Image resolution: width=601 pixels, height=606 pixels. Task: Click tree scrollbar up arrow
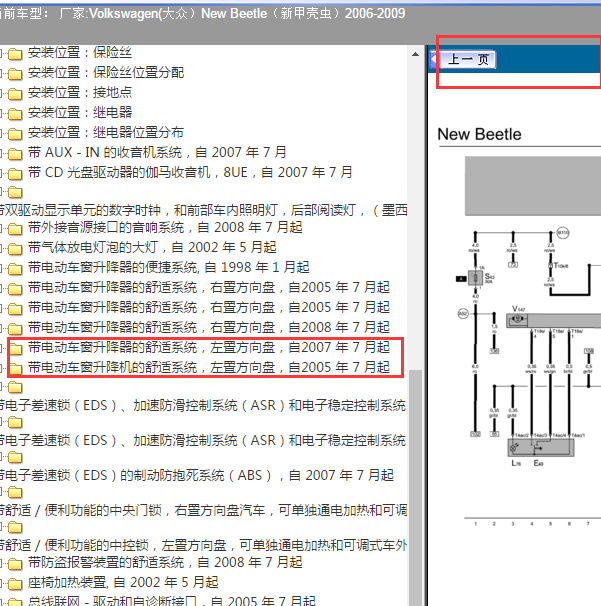point(415,54)
